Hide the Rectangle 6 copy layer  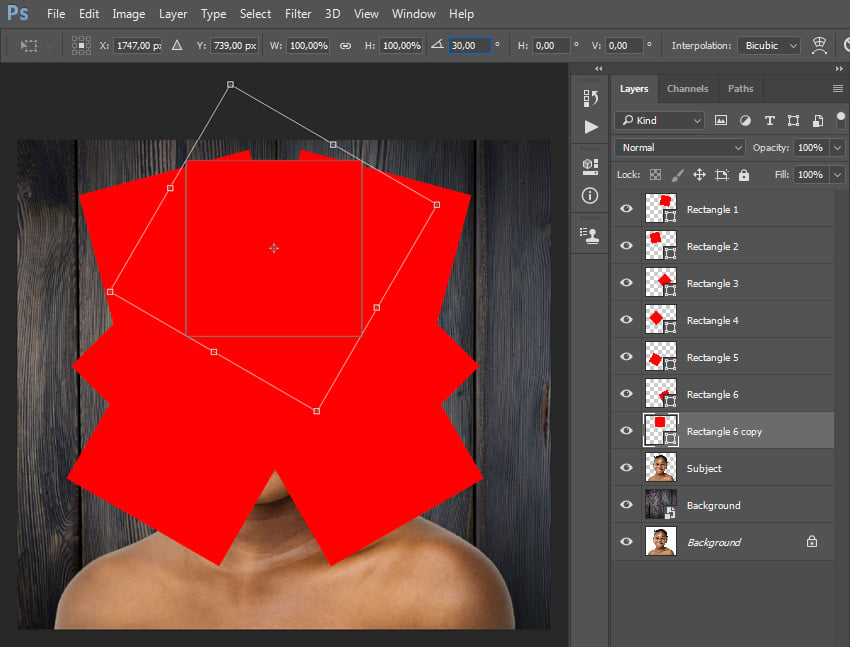click(626, 430)
